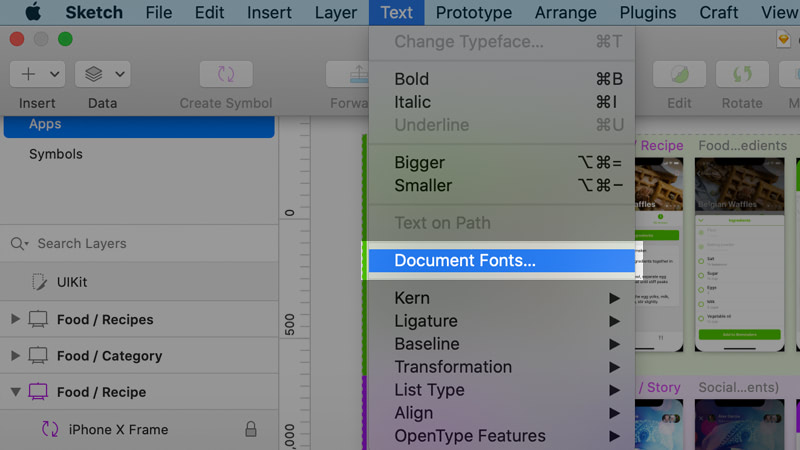Expand the Food / Category artboard
The height and width of the screenshot is (450, 800).
click(15, 355)
